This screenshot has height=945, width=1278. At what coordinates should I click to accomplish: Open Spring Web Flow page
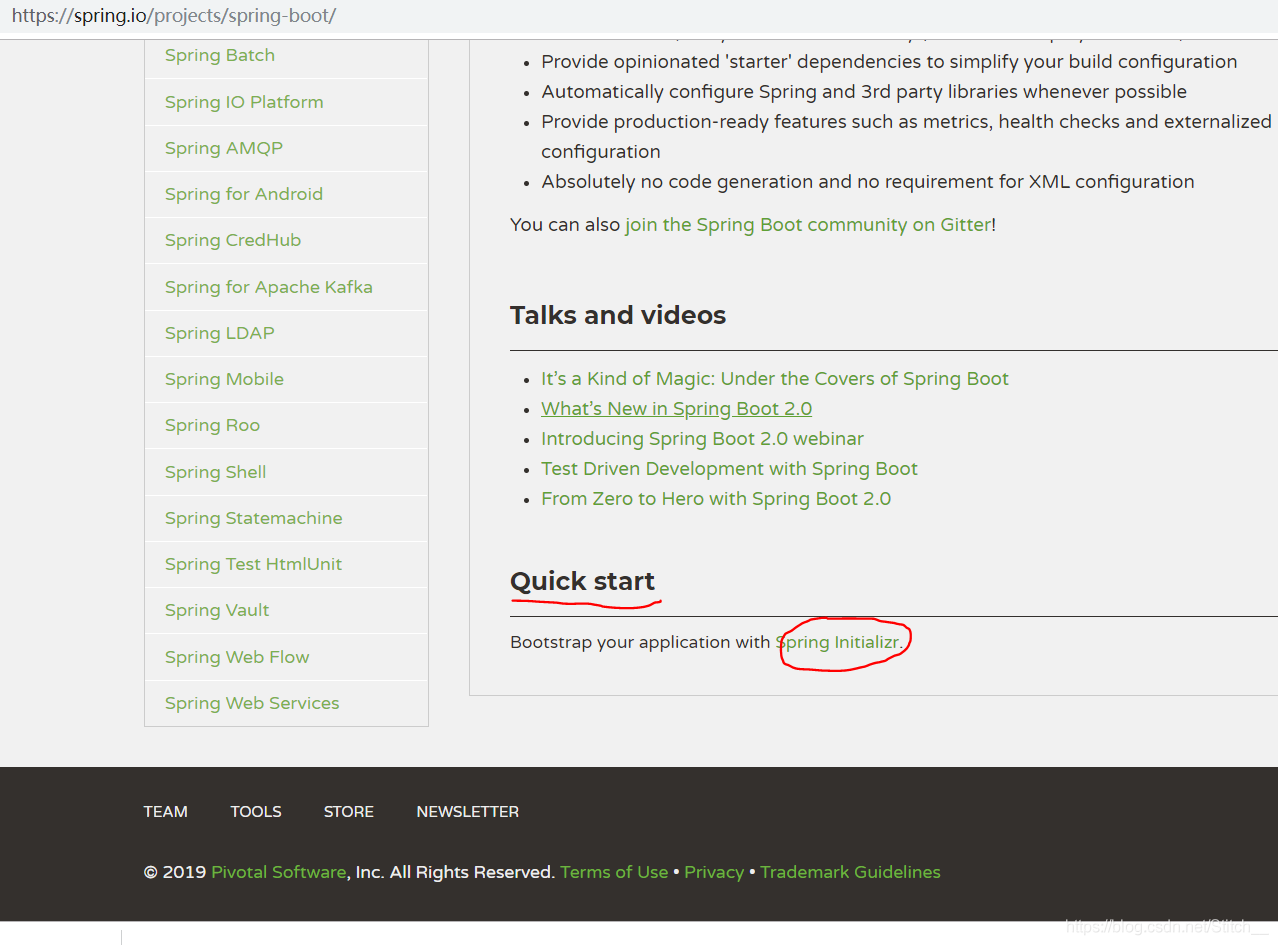(237, 657)
